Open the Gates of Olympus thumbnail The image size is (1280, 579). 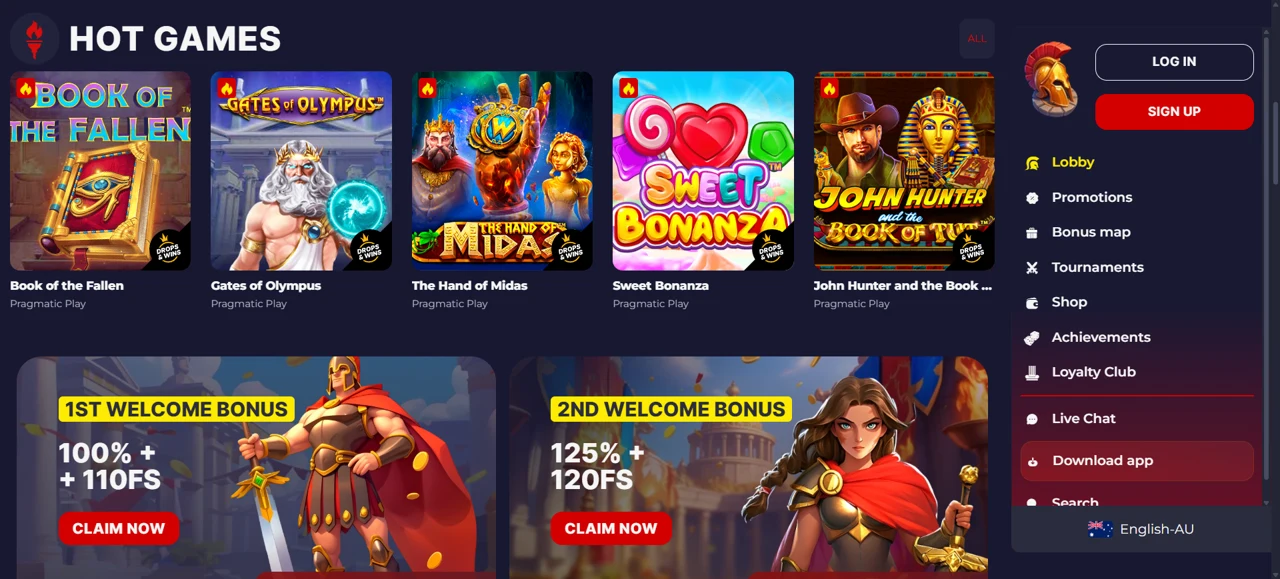tap(301, 171)
